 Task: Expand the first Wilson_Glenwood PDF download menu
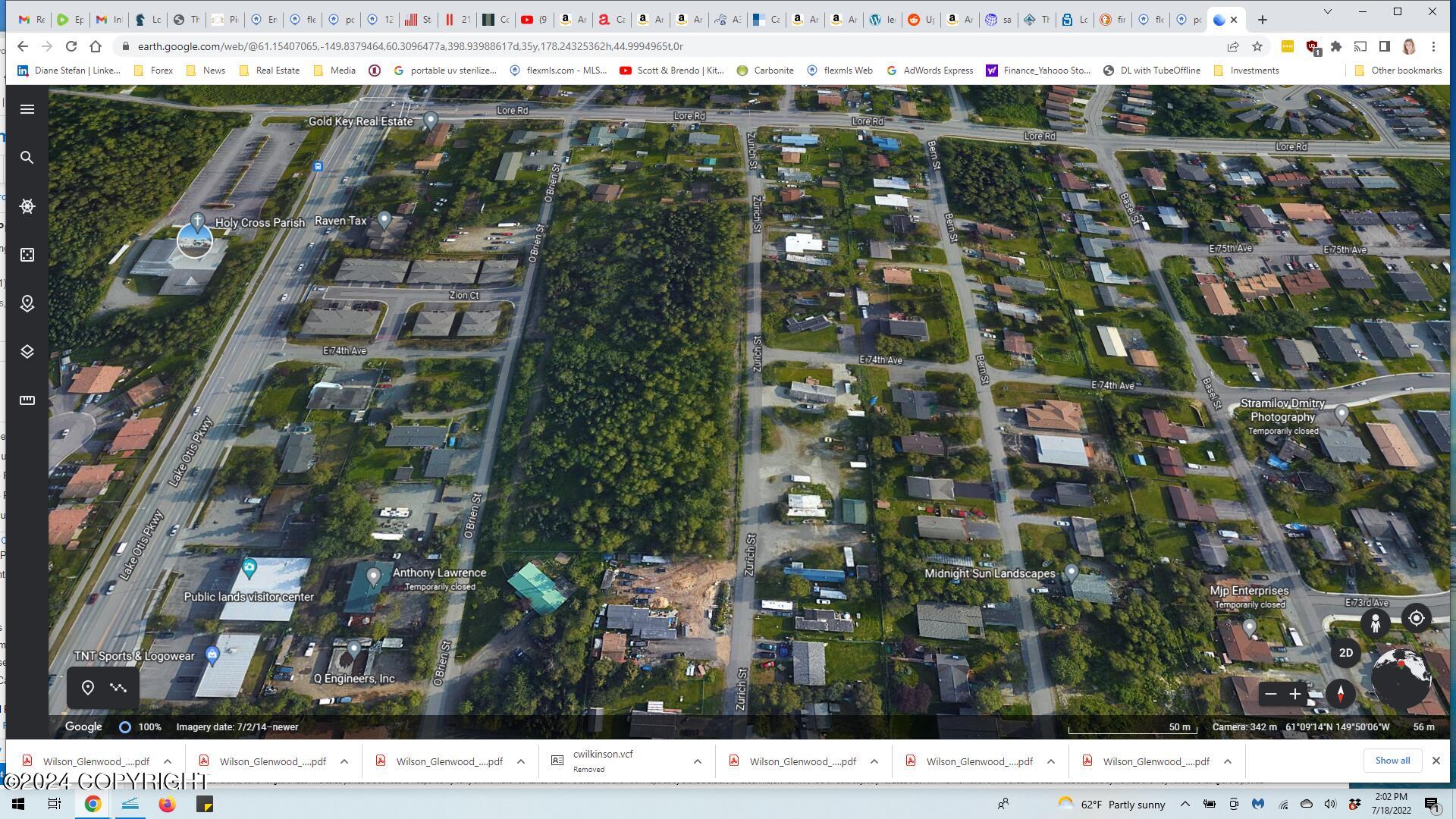click(168, 761)
